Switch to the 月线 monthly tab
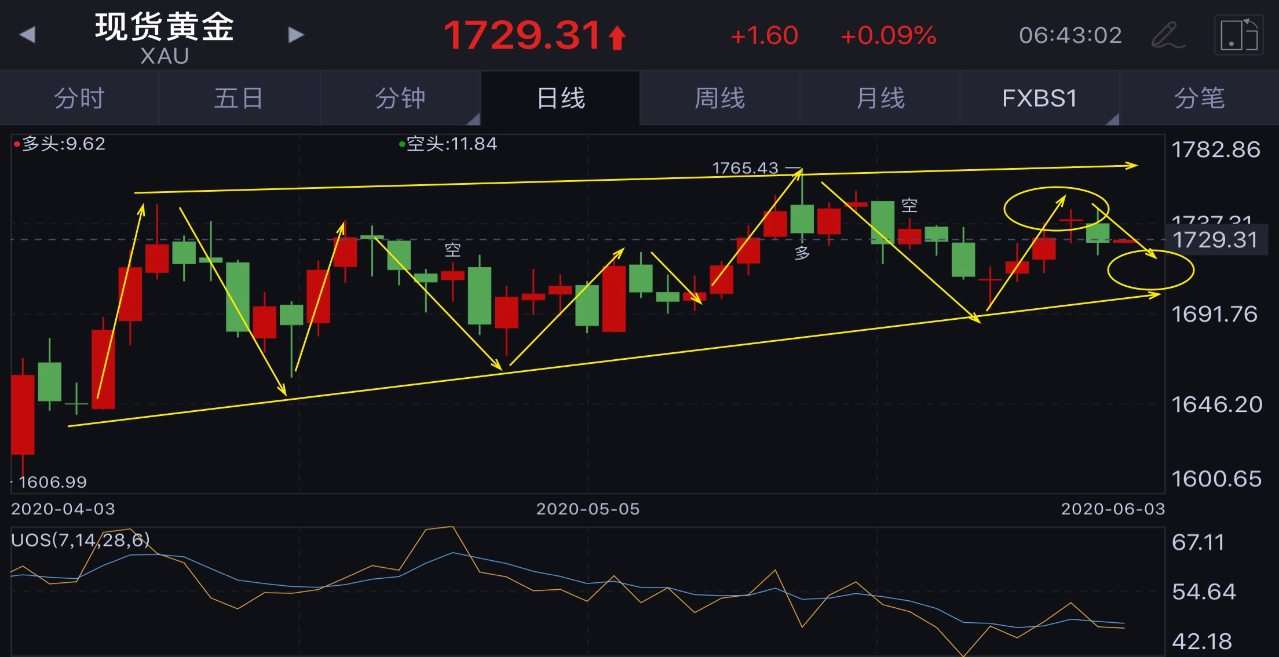The image size is (1279, 657). pos(880,98)
